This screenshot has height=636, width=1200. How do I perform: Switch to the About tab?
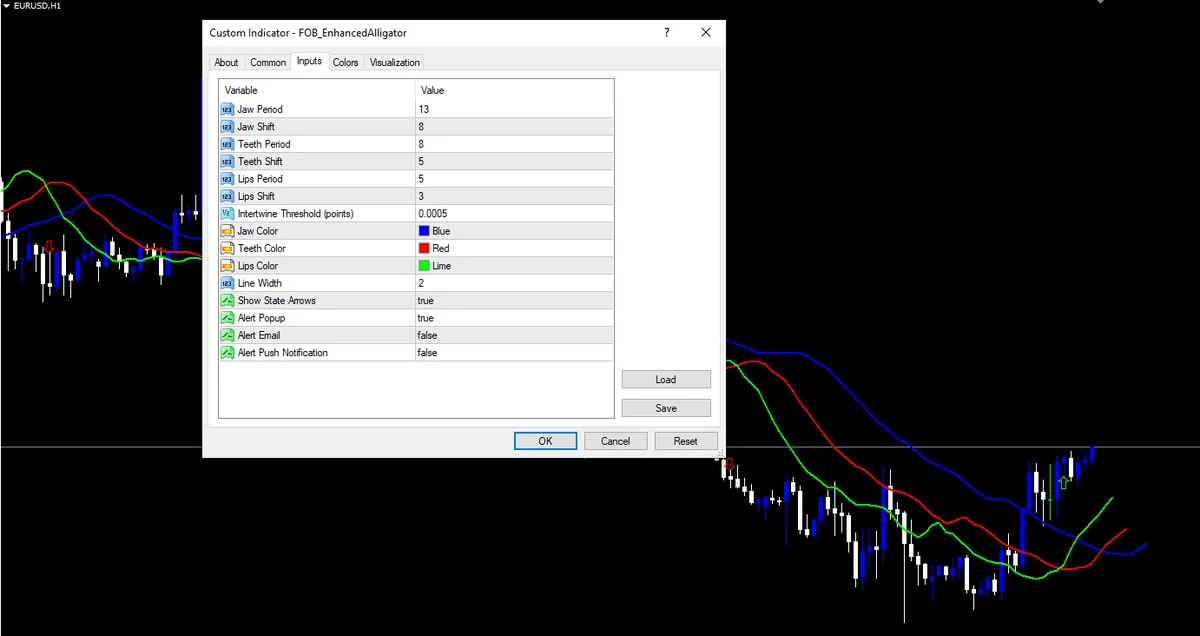(226, 62)
